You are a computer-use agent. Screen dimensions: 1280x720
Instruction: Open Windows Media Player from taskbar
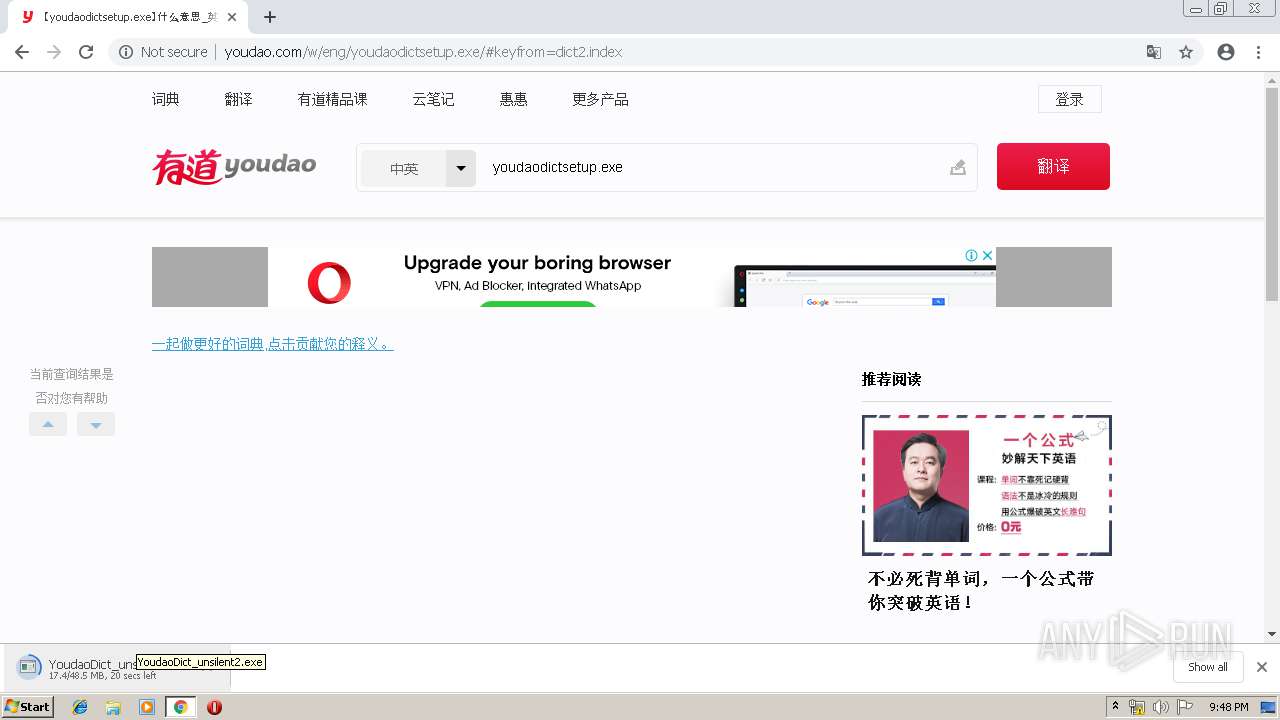click(147, 707)
